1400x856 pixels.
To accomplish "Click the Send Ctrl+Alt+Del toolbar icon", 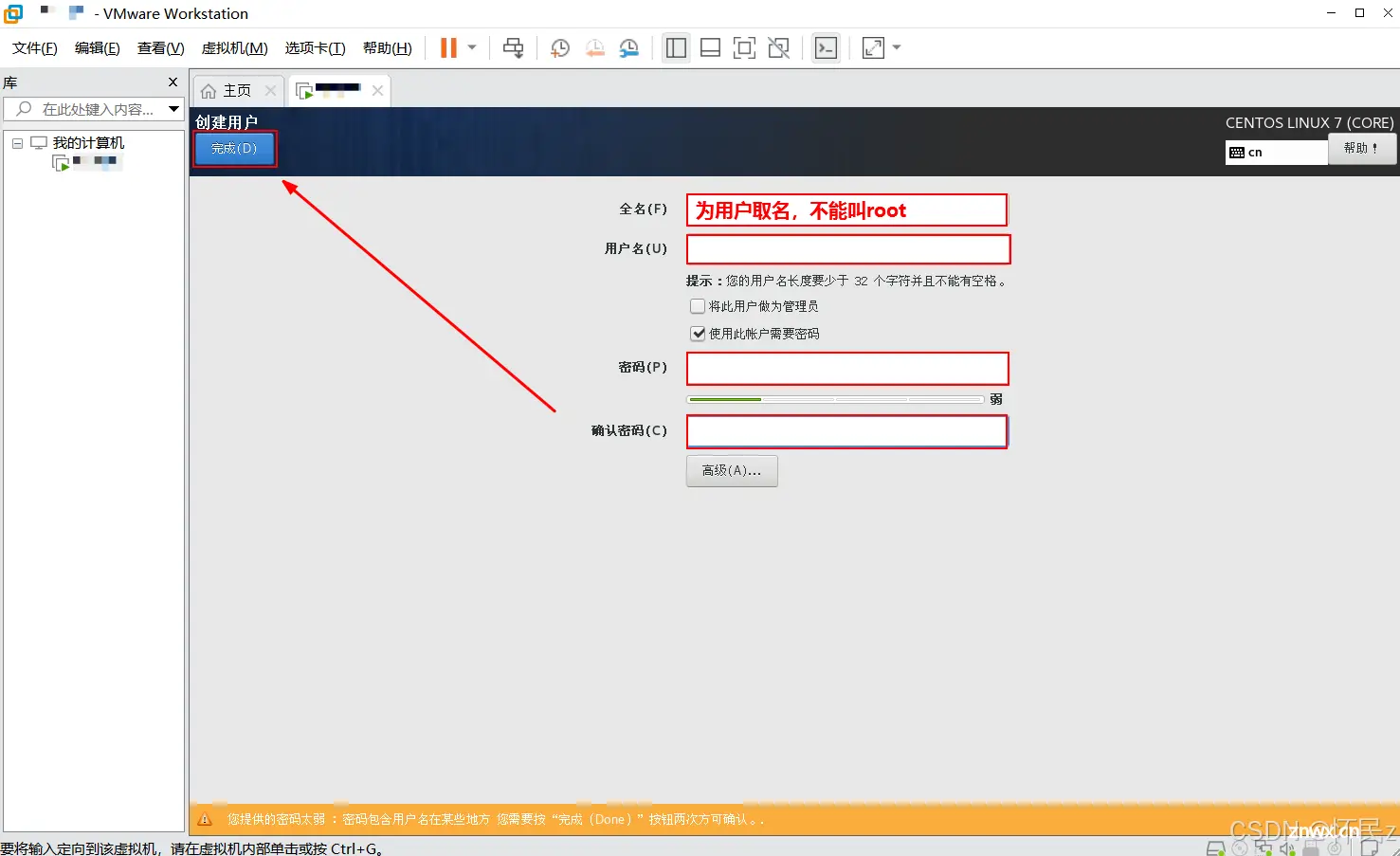I will pos(513,47).
